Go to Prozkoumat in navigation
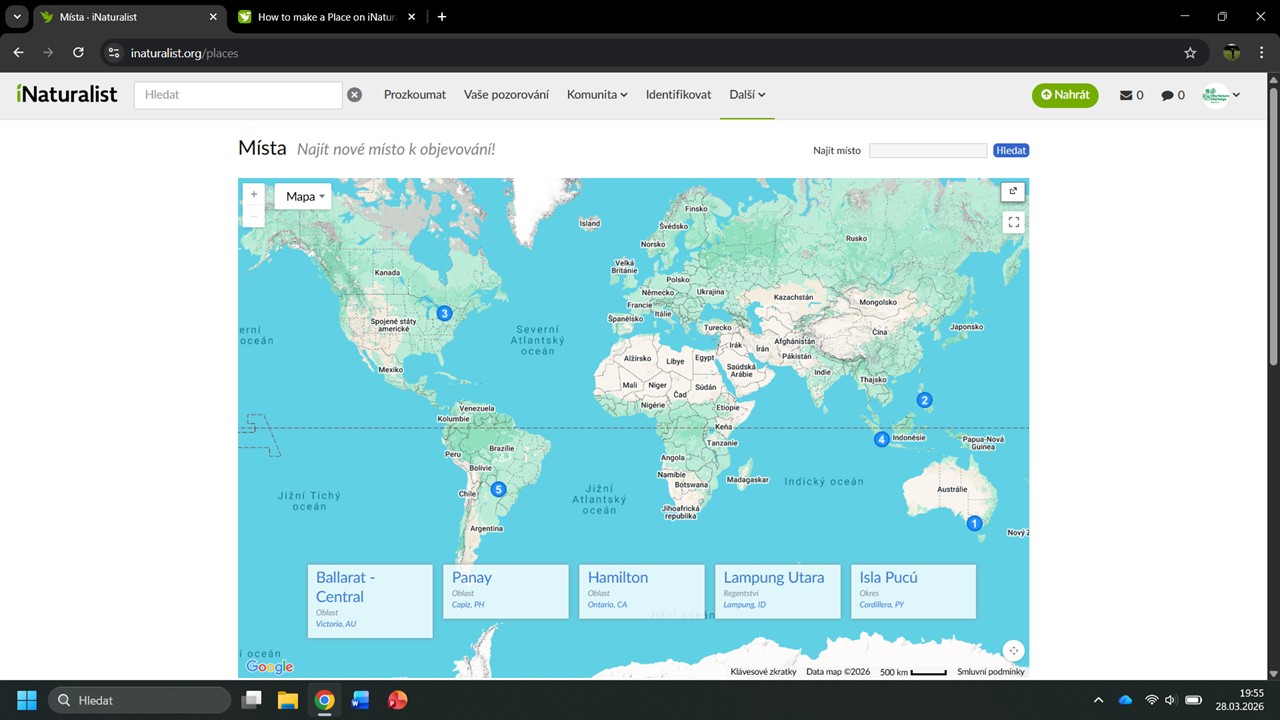This screenshot has height=720, width=1280. point(415,95)
